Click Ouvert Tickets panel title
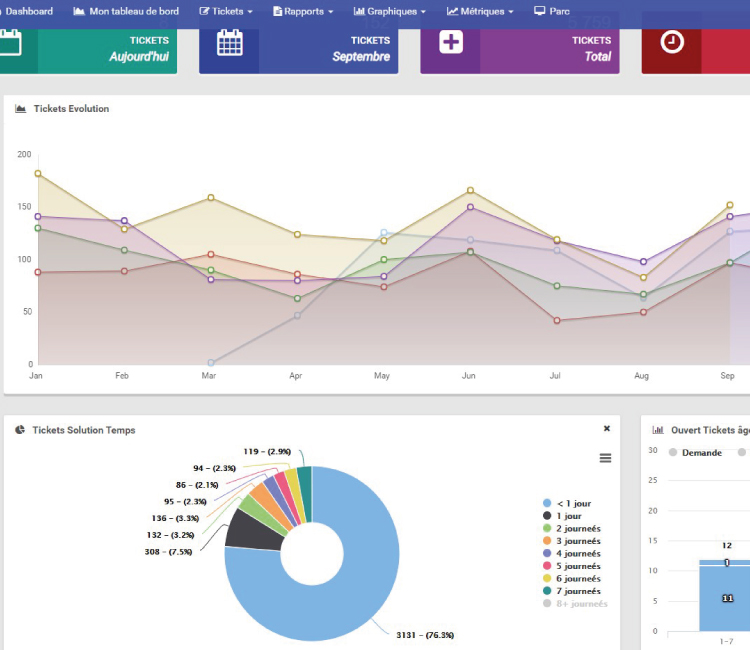The width and height of the screenshot is (750, 650). (x=710, y=430)
